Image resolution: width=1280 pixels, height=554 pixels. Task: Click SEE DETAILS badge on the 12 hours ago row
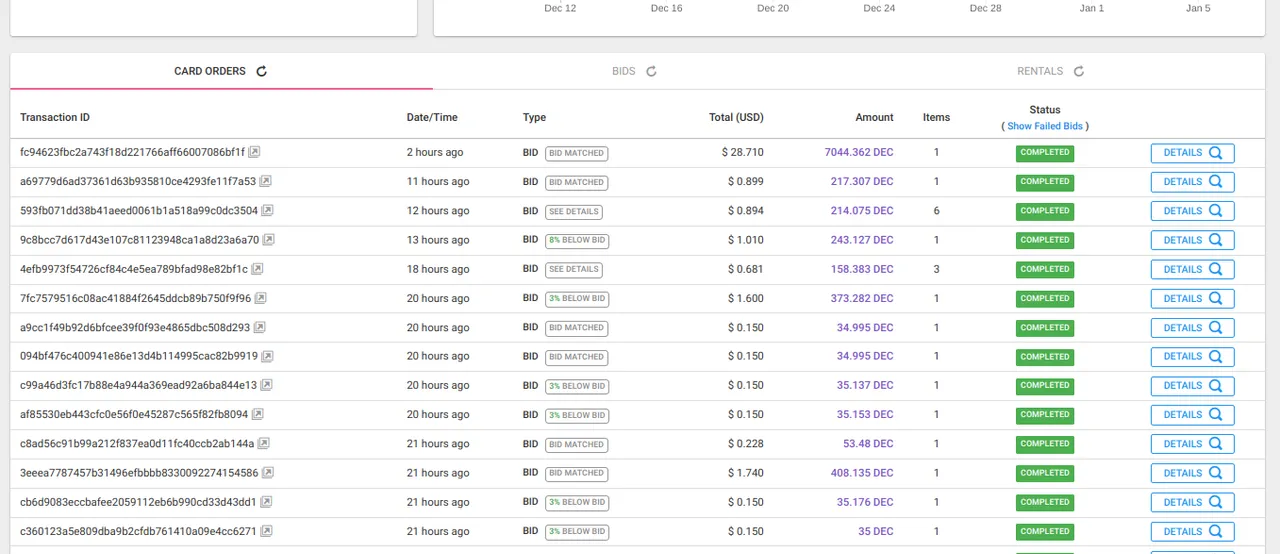click(x=574, y=211)
